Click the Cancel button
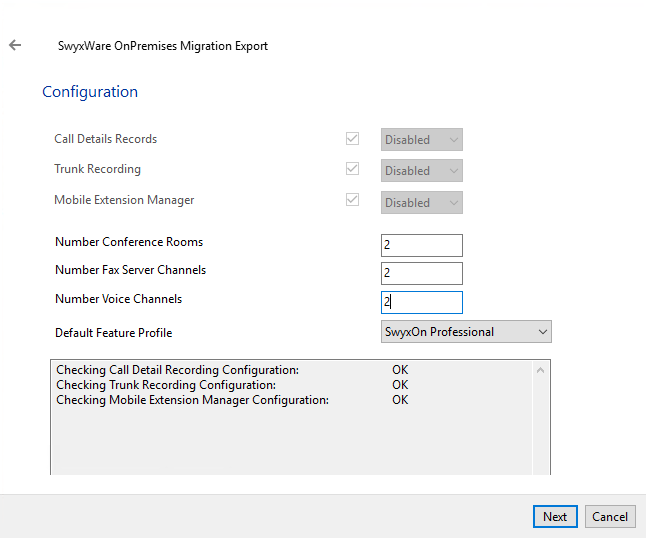The image size is (646, 538). tap(609, 516)
